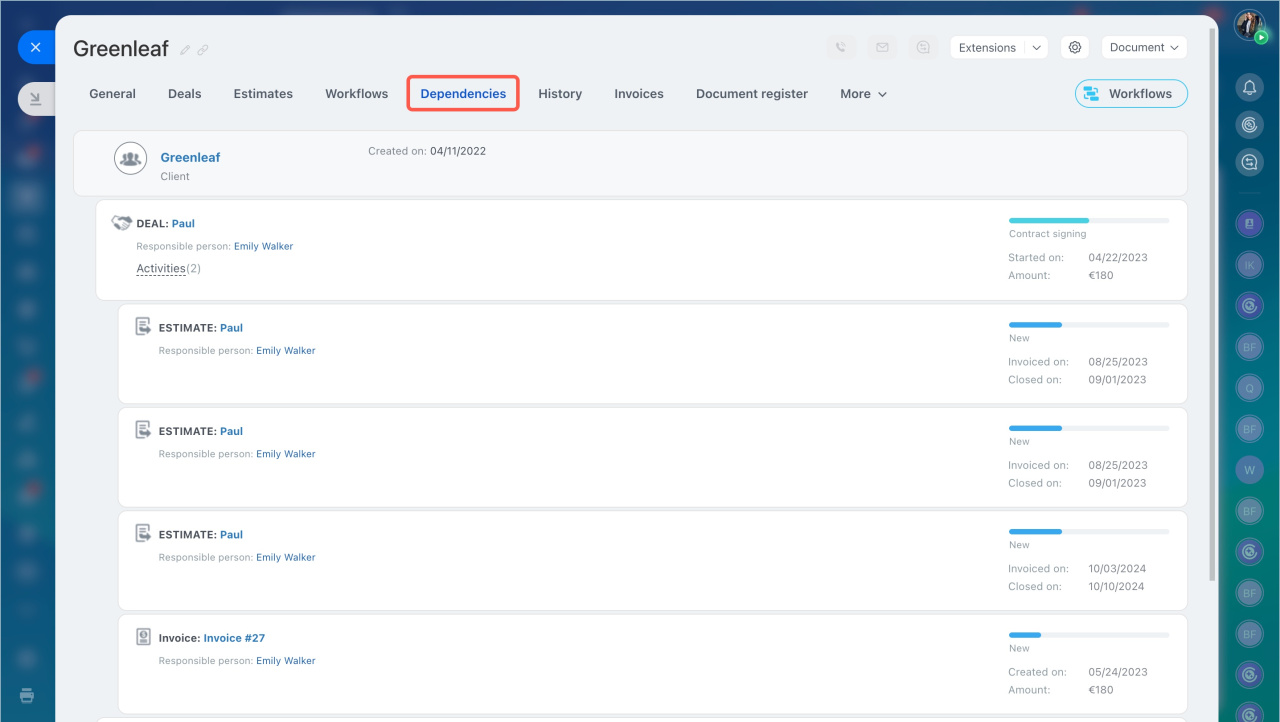Click the Invoice #27 progress bar

pos(1088,635)
